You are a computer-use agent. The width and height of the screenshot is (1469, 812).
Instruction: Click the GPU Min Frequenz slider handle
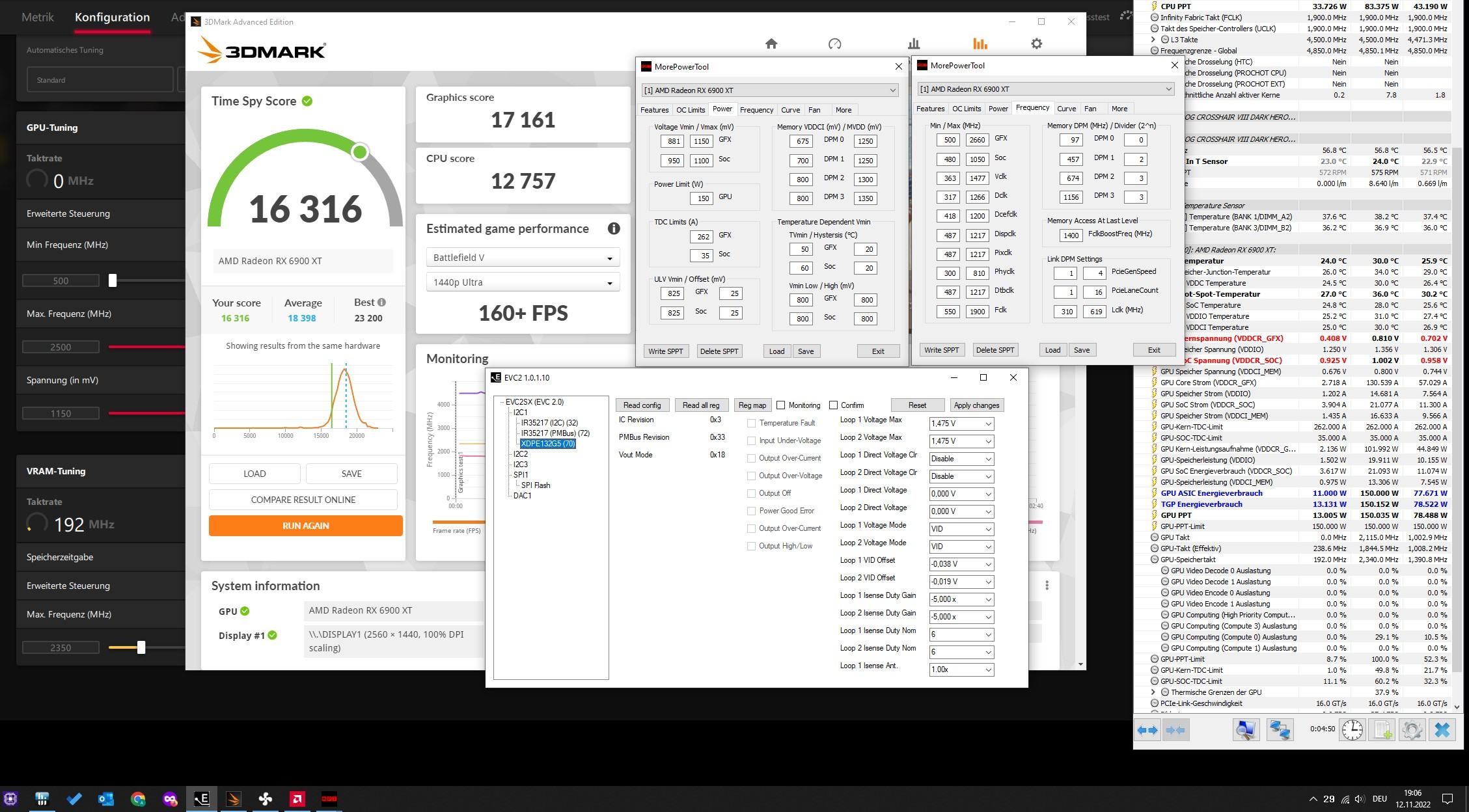click(113, 280)
